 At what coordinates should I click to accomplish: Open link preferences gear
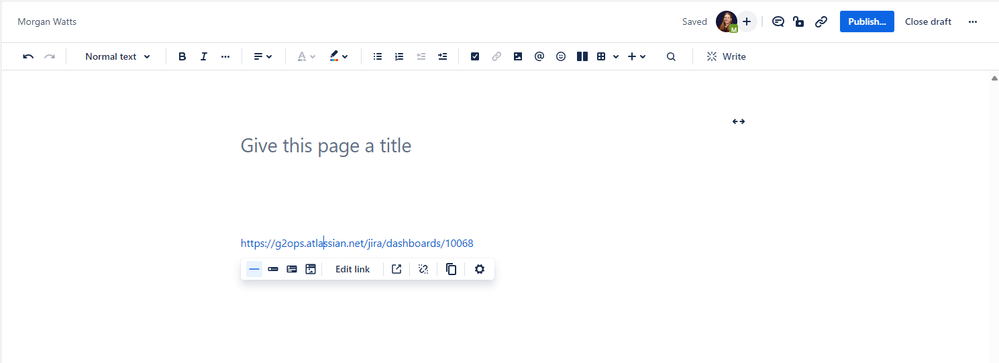pyautogui.click(x=480, y=269)
